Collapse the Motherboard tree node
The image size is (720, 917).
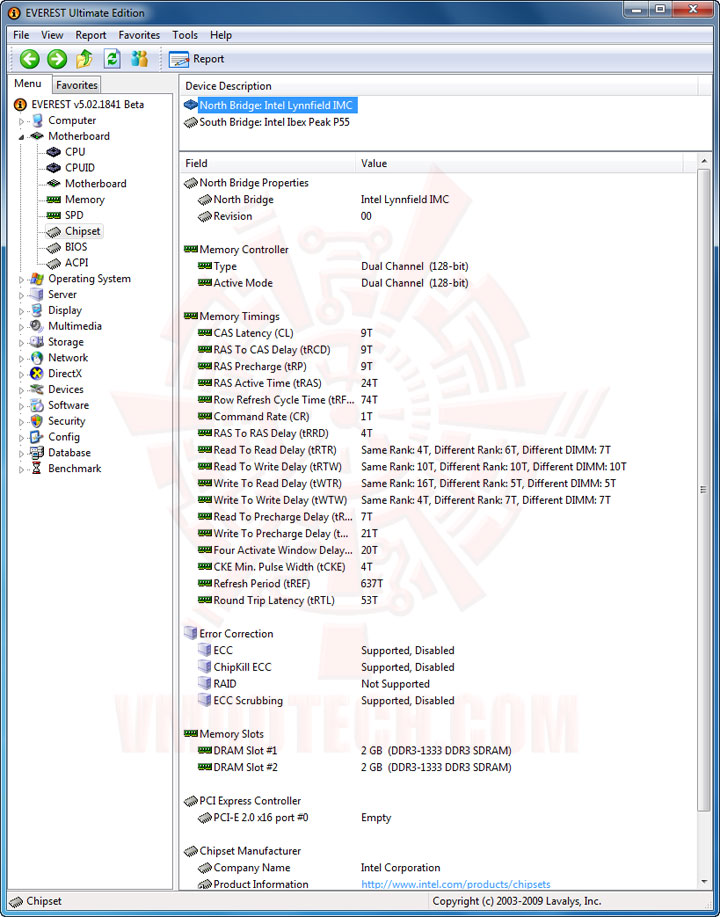[22, 137]
